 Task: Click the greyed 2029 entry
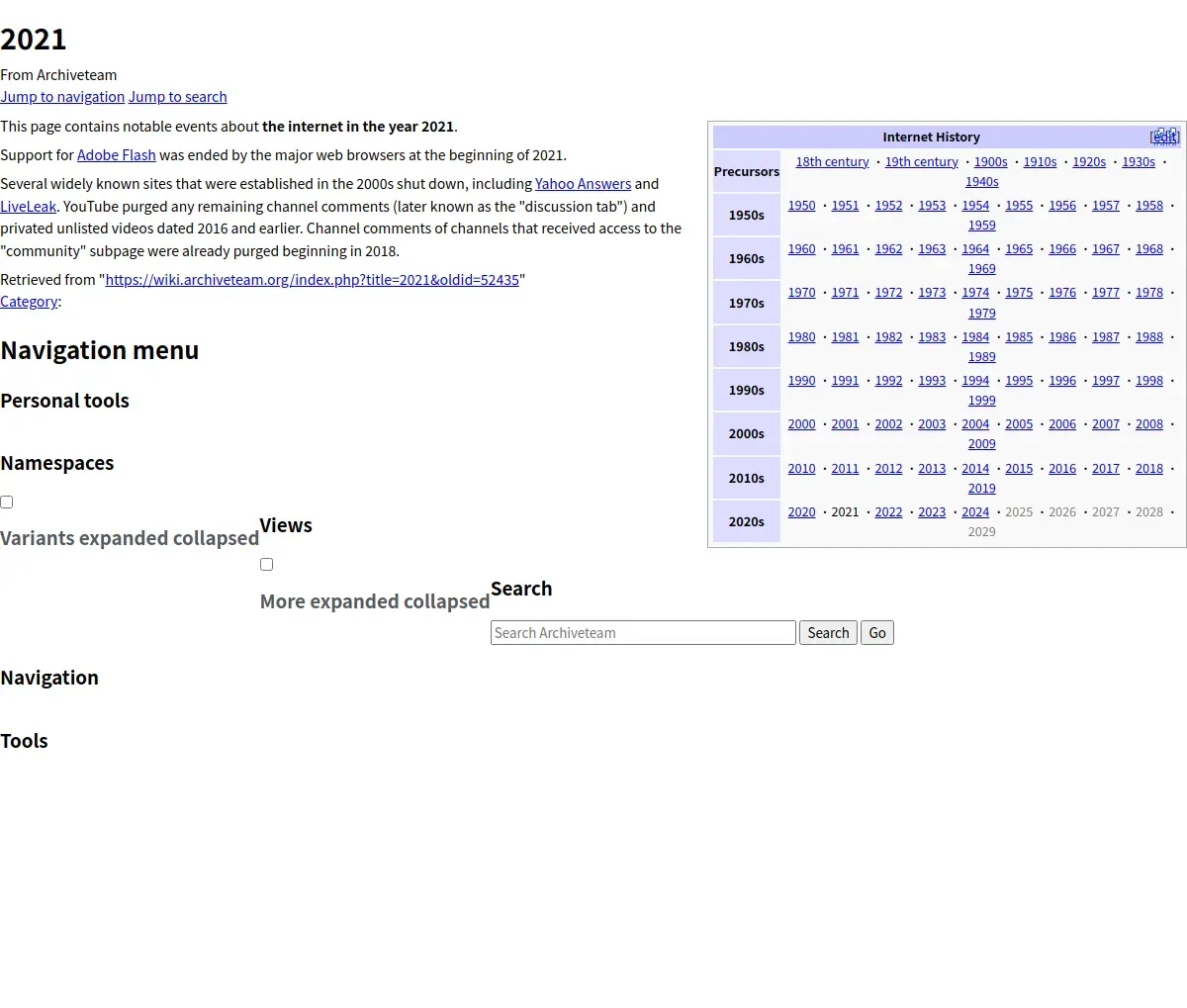click(982, 532)
